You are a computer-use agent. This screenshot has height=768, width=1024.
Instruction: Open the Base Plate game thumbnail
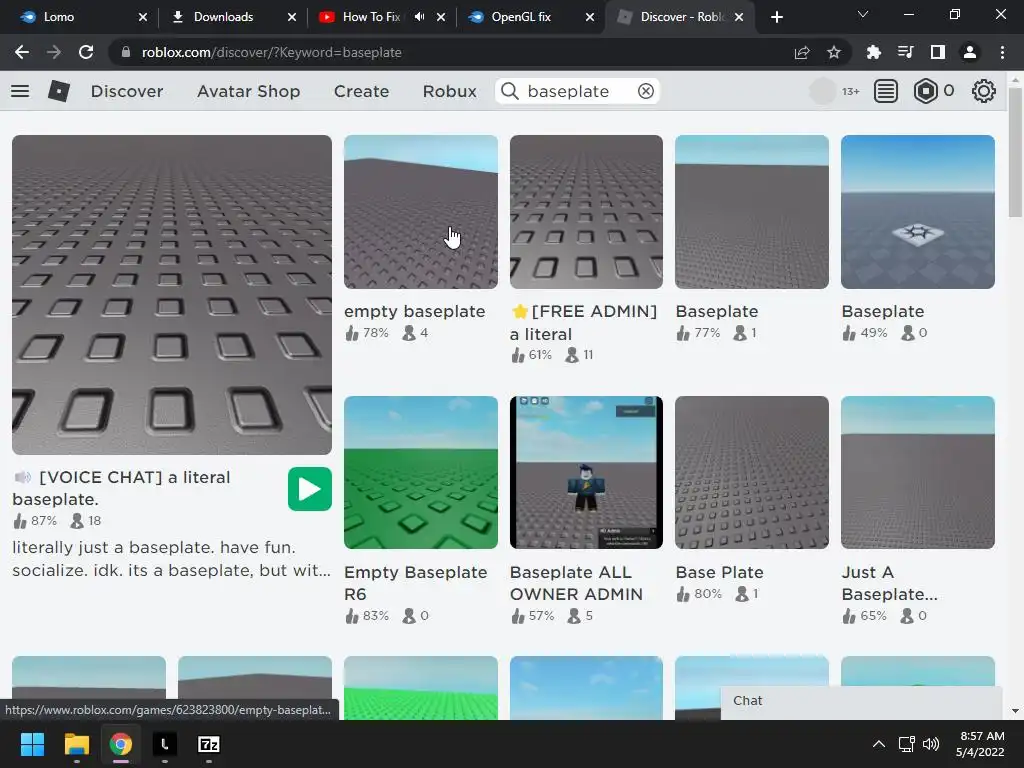point(752,472)
